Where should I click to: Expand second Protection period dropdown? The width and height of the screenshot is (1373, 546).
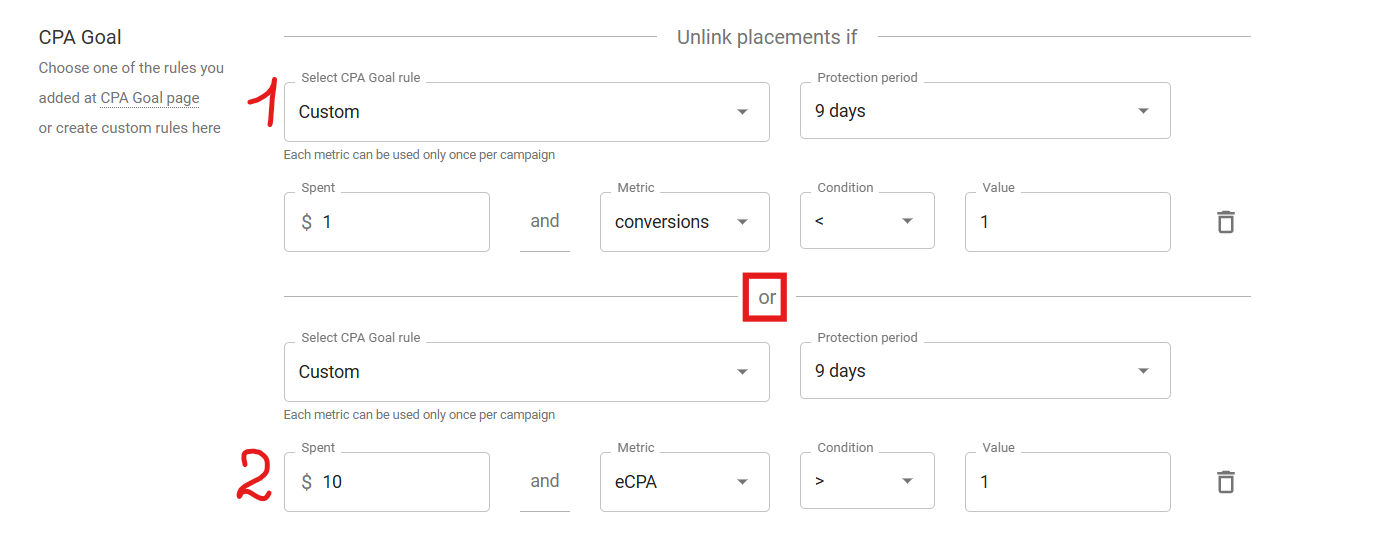click(x=984, y=371)
